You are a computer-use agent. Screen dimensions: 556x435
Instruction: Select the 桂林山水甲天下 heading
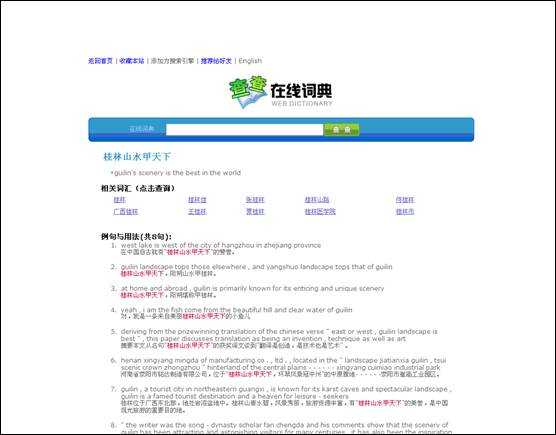[x=137, y=157]
